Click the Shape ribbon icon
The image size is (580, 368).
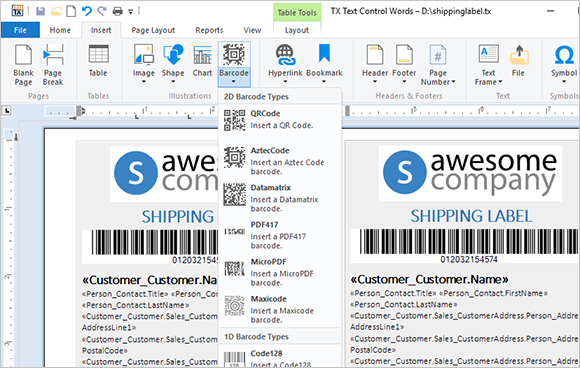coord(173,55)
